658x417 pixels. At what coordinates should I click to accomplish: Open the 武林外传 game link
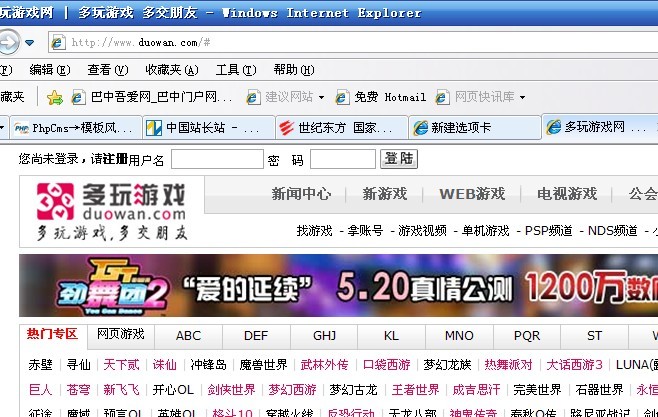tap(324, 365)
